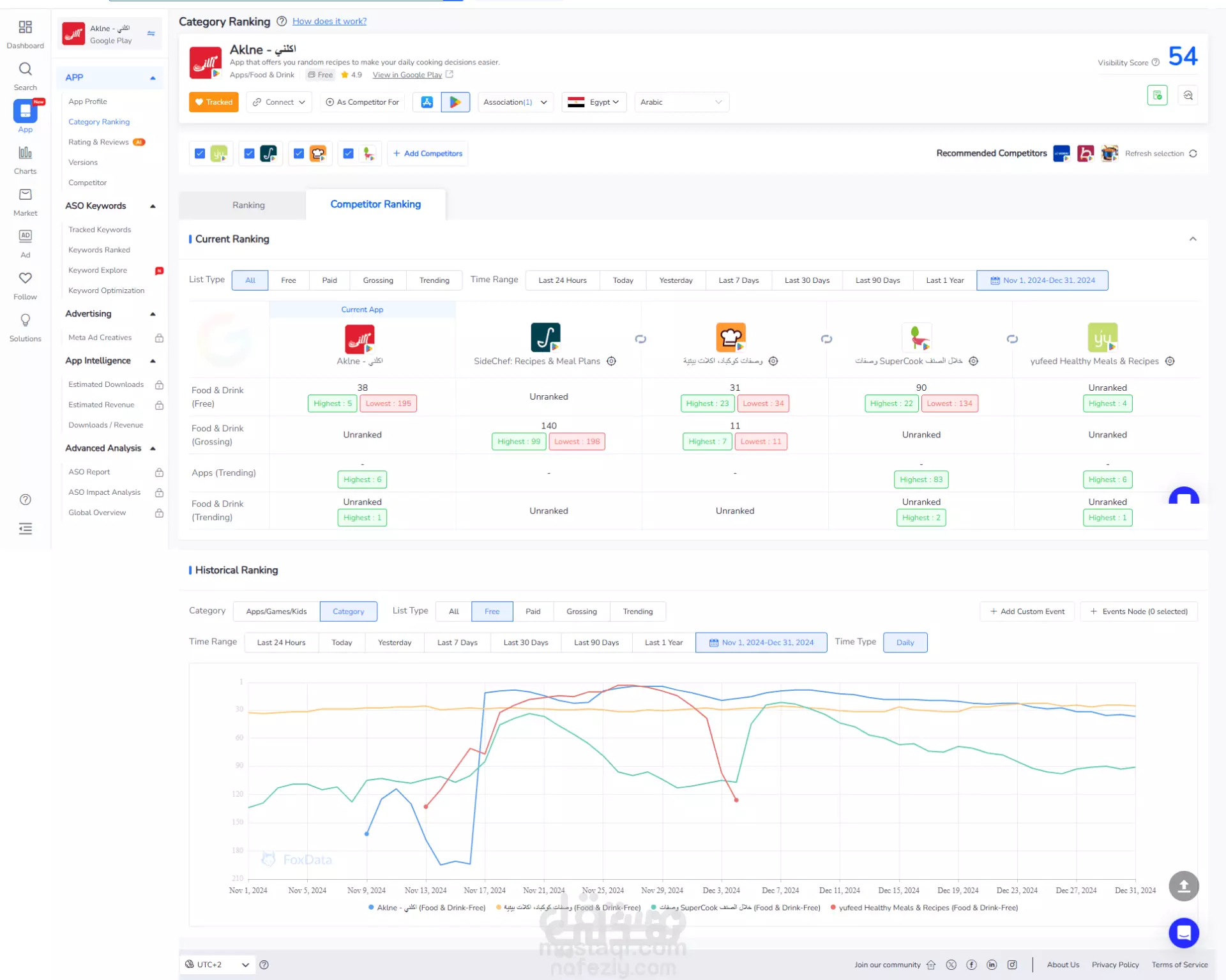
Task: Click the timezone help question icon
Action: pyautogui.click(x=264, y=965)
